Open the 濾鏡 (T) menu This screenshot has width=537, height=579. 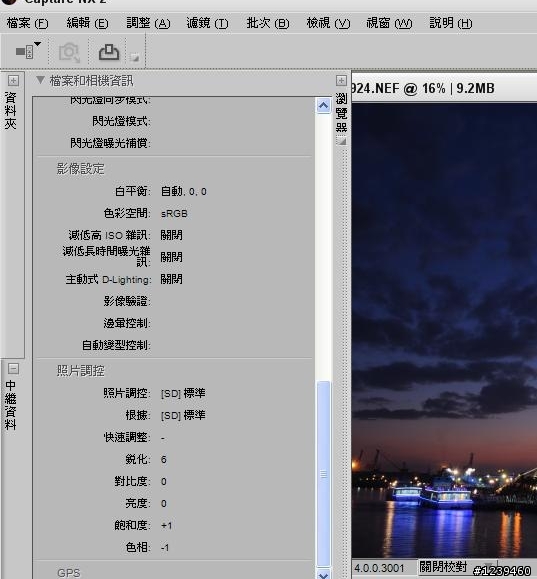207,23
